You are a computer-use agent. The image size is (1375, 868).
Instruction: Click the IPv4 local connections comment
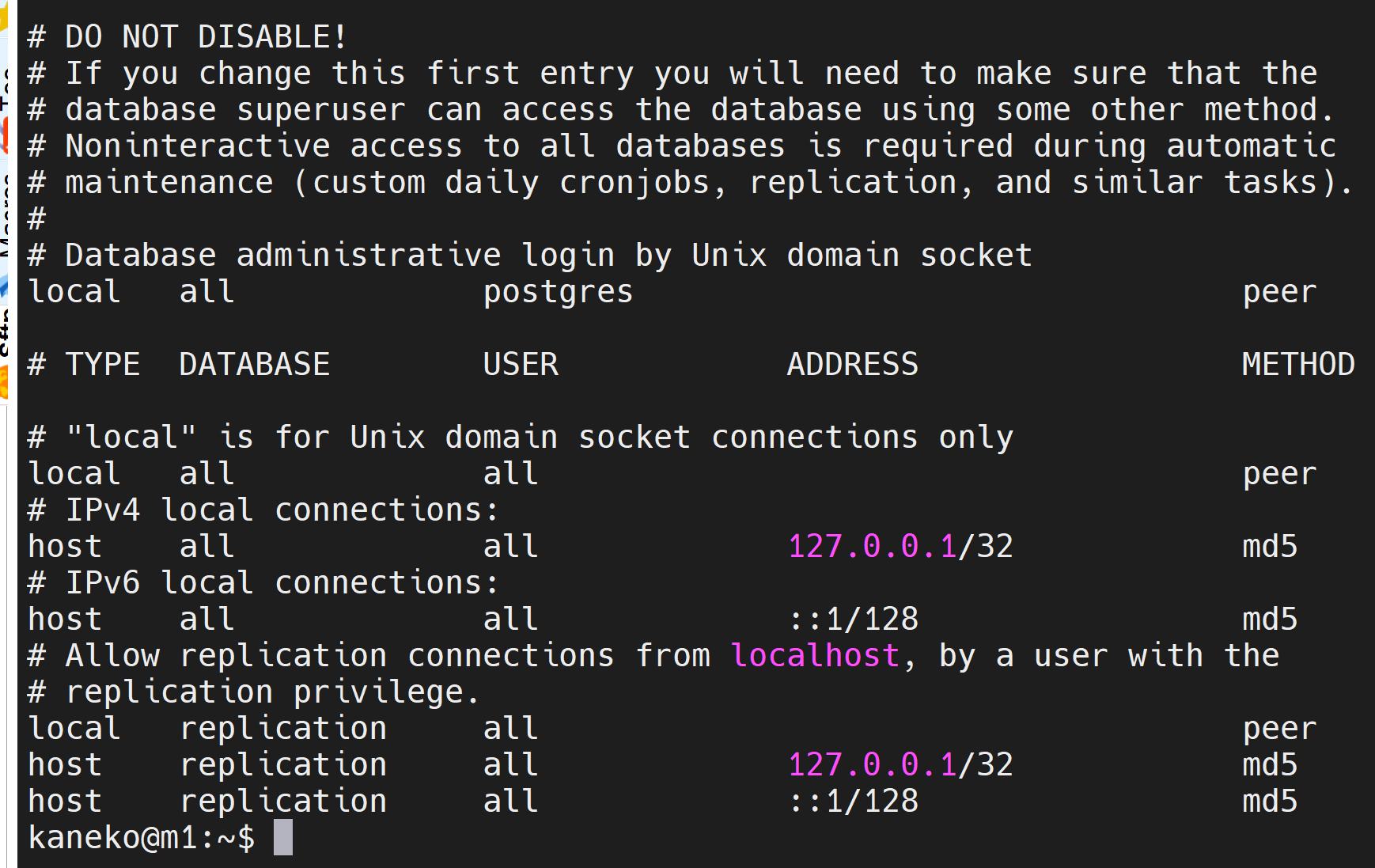pos(263,510)
